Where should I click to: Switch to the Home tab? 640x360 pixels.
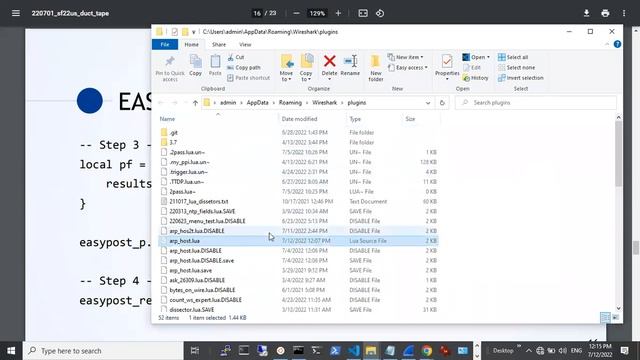pyautogui.click(x=191, y=44)
